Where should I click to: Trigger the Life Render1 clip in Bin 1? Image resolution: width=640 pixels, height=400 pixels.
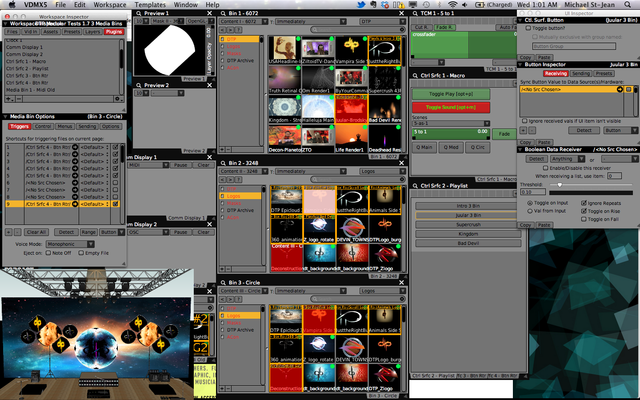(x=351, y=138)
